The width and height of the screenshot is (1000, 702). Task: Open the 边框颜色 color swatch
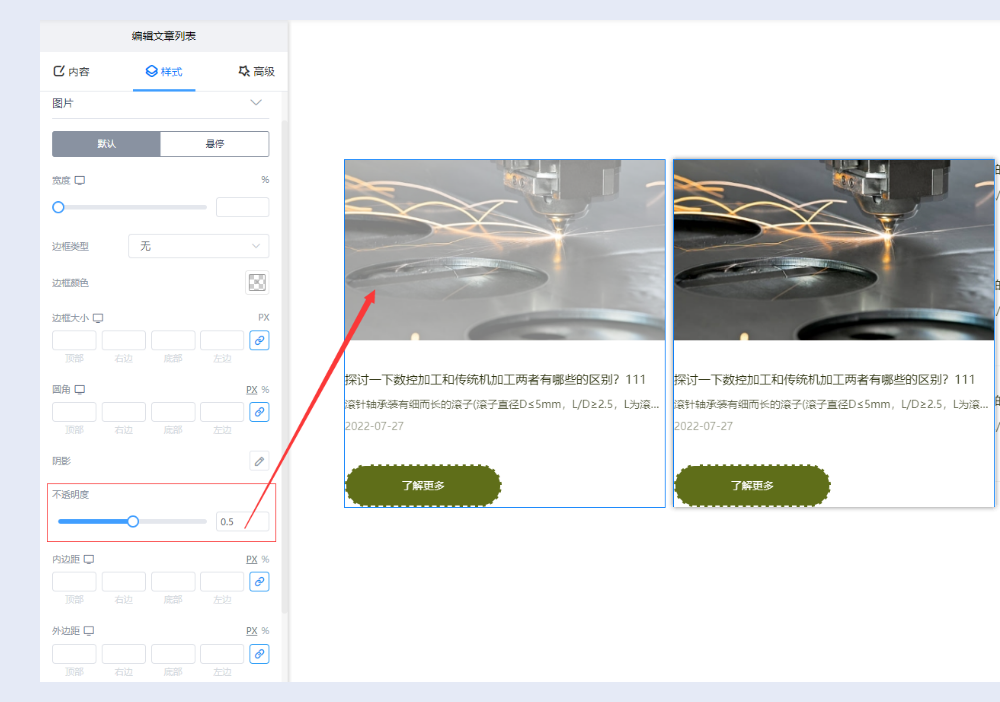point(257,283)
